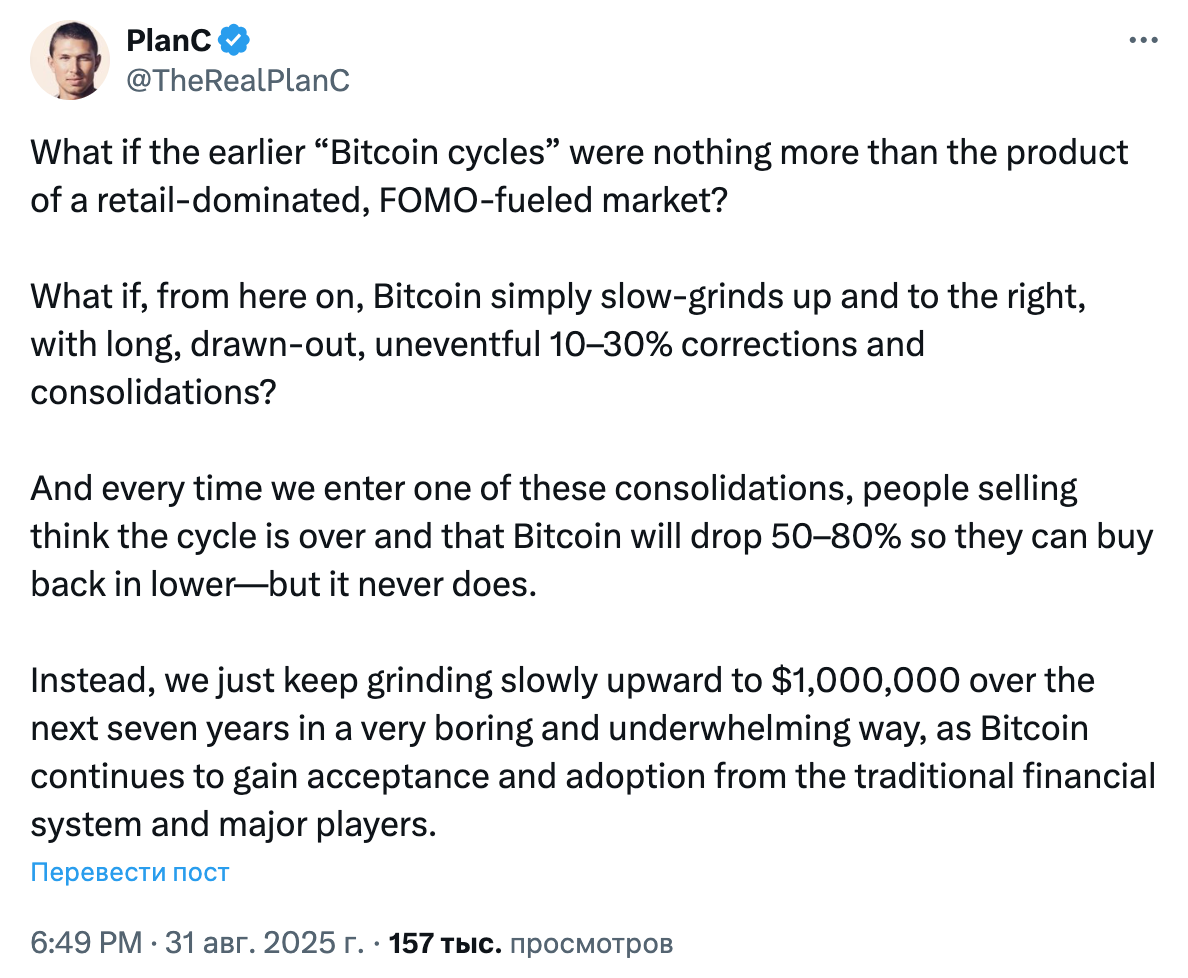Click the 157 тыс. просмотров views count
The height and width of the screenshot is (978, 1188).
[x=530, y=943]
